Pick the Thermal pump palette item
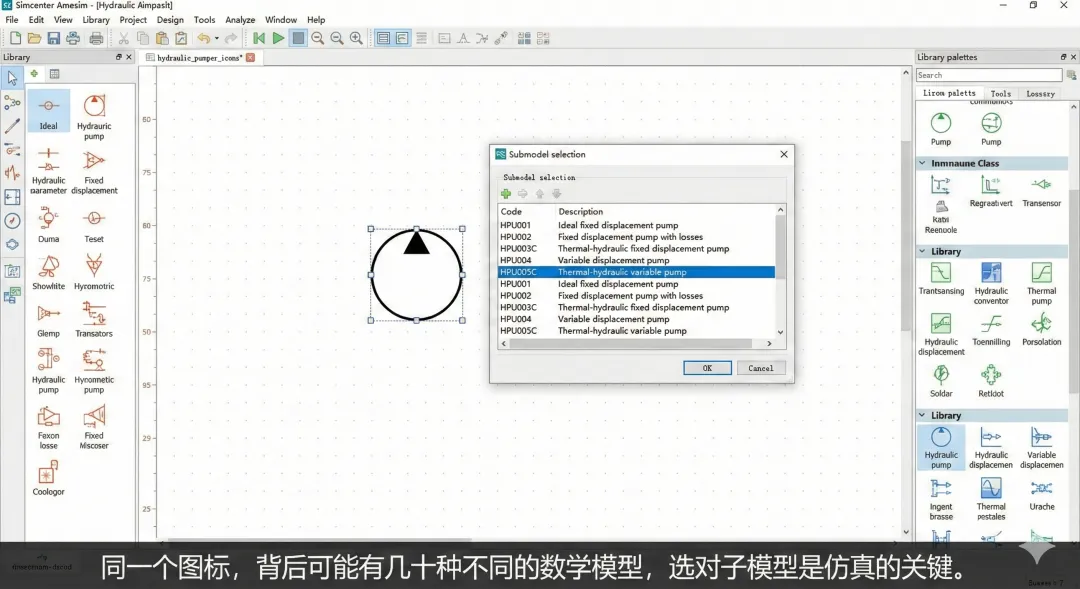This screenshot has width=1080, height=589. pos(1041,283)
